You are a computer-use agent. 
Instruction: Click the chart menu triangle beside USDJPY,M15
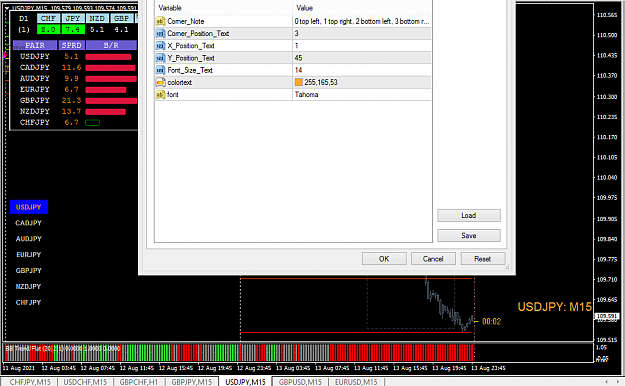7,8
